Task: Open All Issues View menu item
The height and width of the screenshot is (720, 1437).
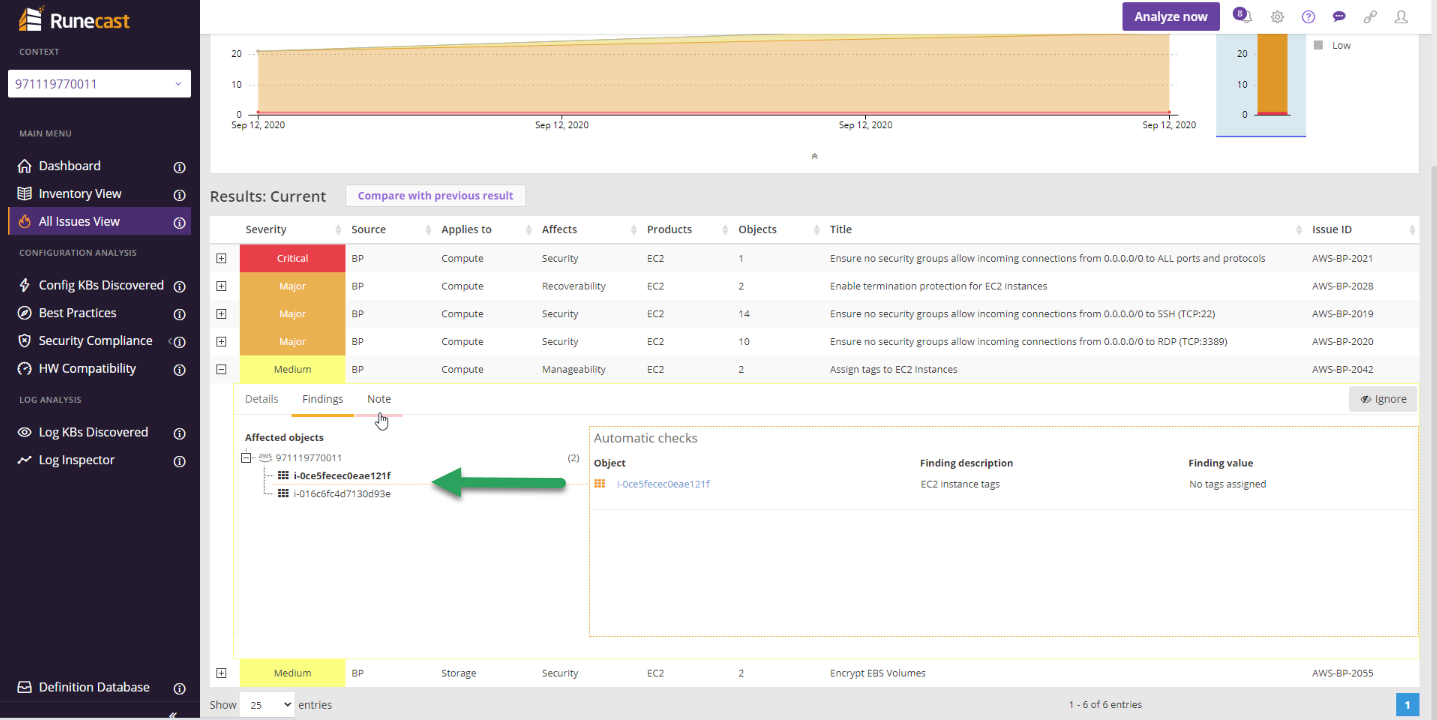Action: pos(79,222)
